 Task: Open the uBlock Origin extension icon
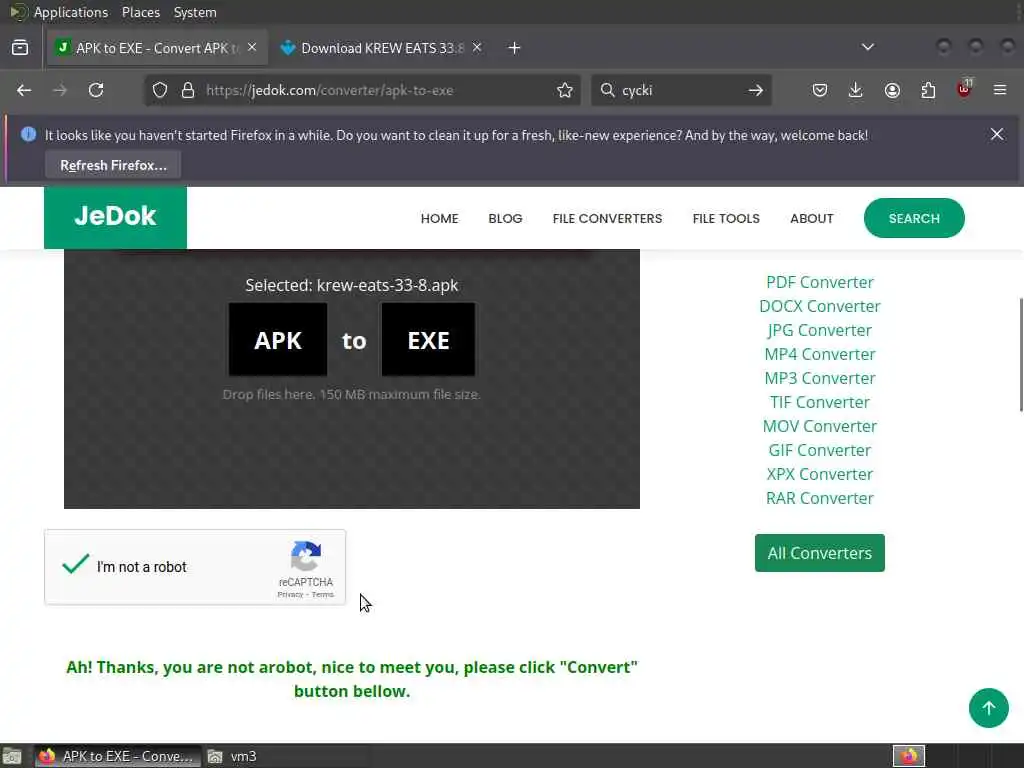pos(964,89)
